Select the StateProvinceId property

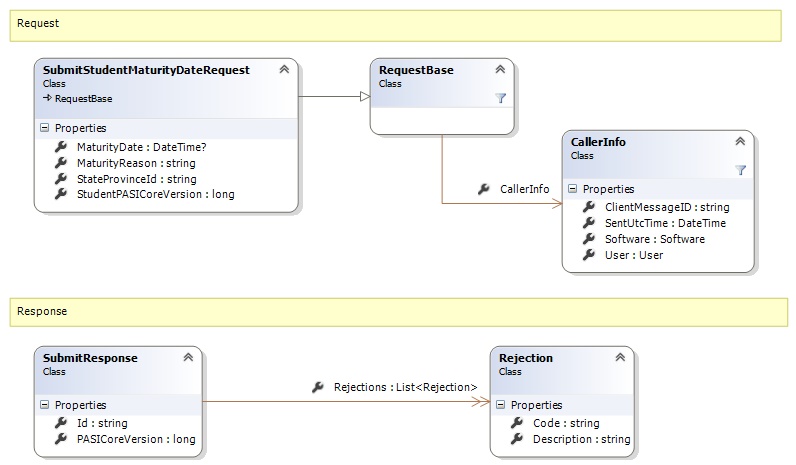tap(136, 179)
